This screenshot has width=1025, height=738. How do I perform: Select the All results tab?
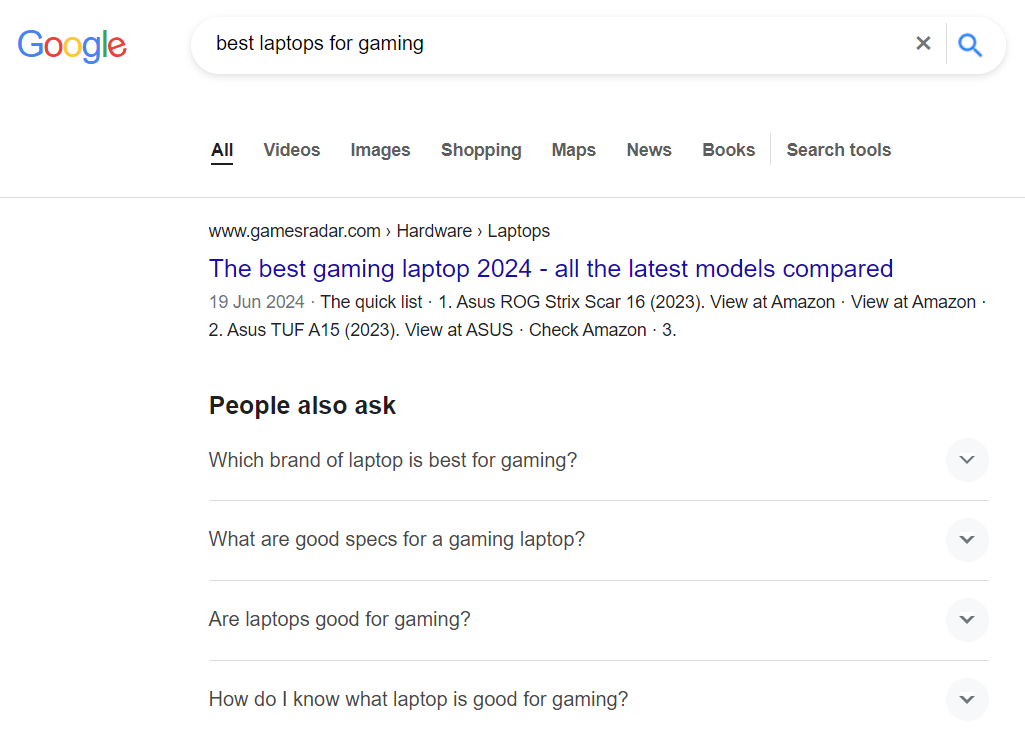click(x=222, y=150)
